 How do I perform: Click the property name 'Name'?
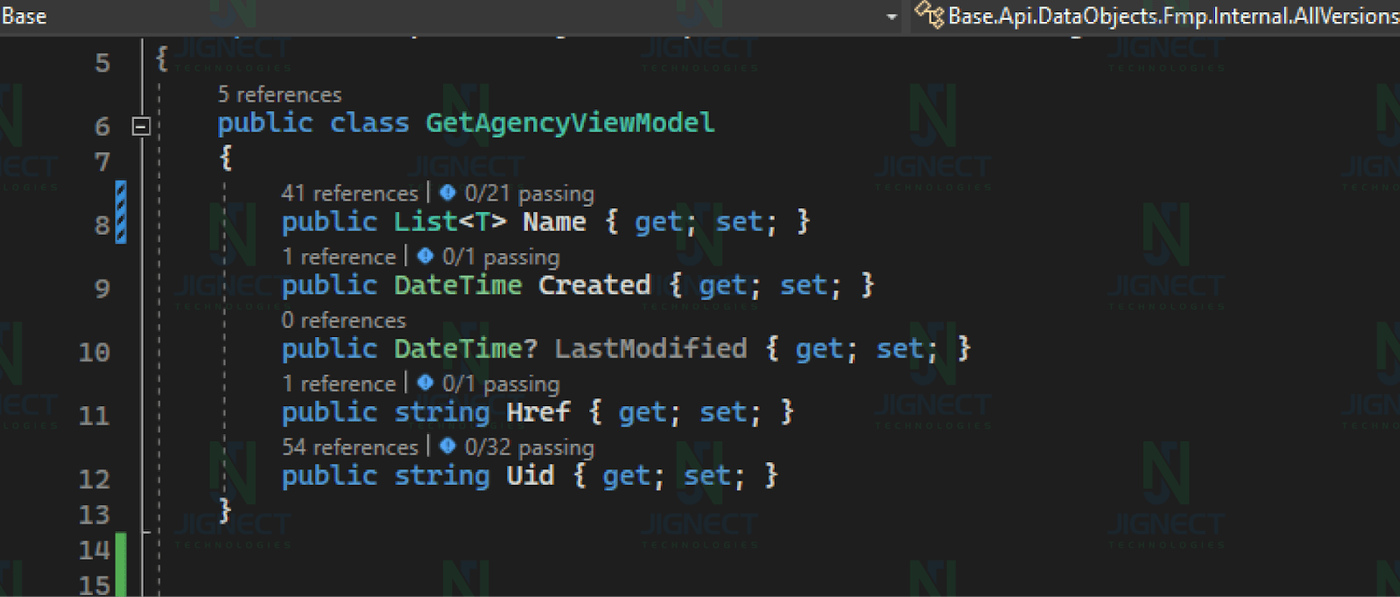click(555, 221)
